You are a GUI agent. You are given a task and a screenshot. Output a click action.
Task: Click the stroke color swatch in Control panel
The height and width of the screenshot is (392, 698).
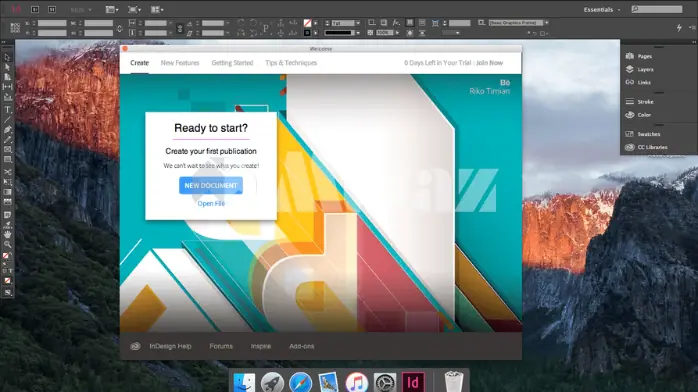click(307, 33)
